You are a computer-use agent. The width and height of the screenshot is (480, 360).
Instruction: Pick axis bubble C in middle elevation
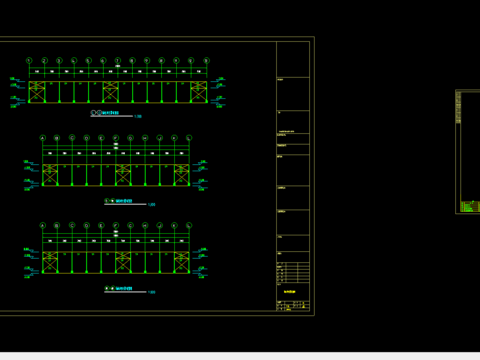(72, 138)
